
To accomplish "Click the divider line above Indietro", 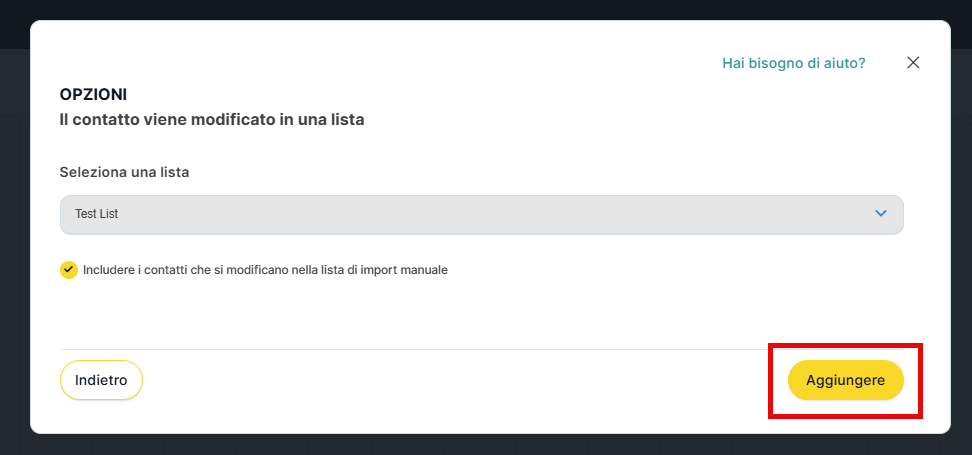I will [400, 349].
